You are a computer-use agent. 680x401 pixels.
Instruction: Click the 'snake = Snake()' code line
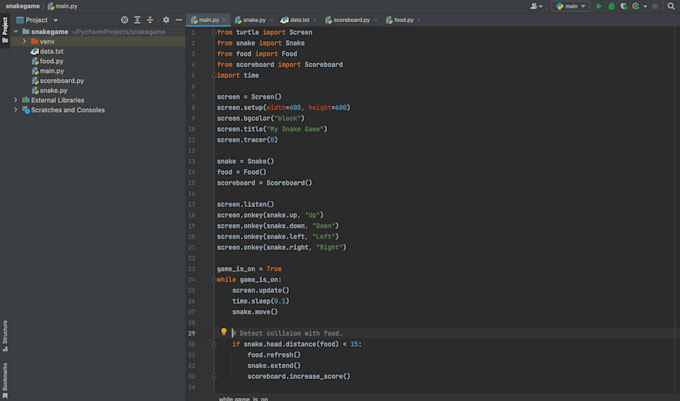coord(245,161)
